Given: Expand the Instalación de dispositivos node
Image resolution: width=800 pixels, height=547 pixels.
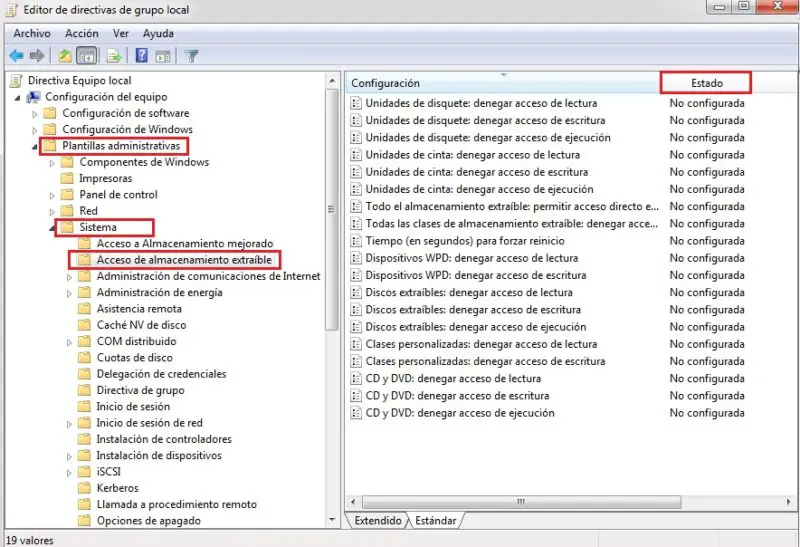Looking at the screenshot, I should [69, 456].
